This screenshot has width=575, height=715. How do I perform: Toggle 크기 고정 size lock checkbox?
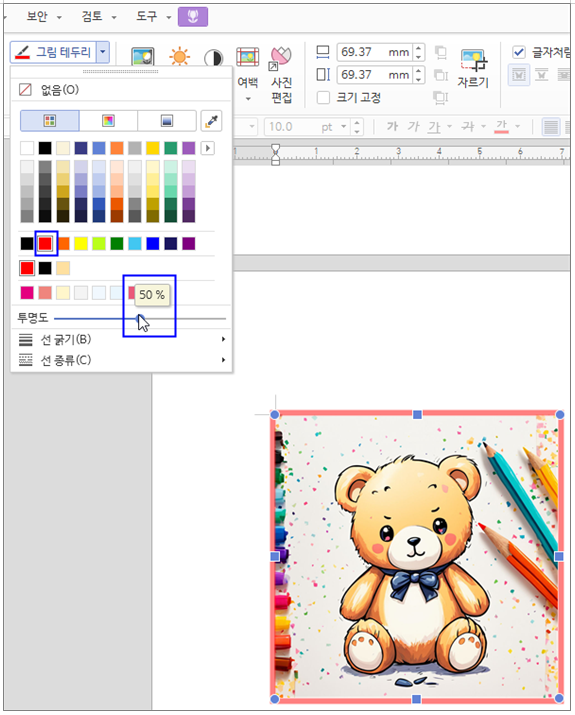(323, 98)
